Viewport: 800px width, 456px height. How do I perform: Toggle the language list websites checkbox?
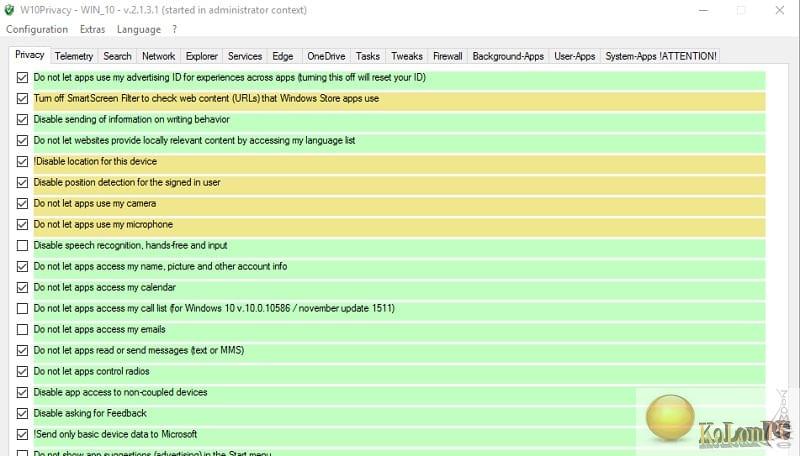click(22, 140)
